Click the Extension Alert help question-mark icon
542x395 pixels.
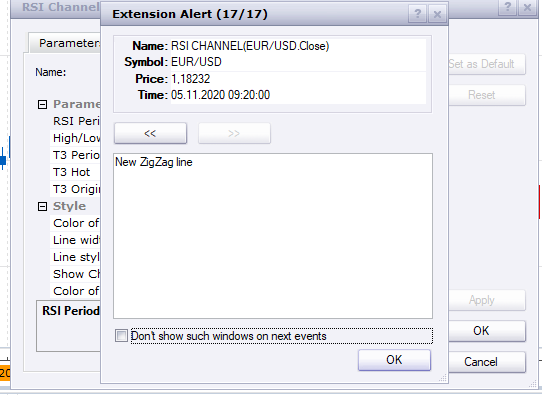coord(418,14)
